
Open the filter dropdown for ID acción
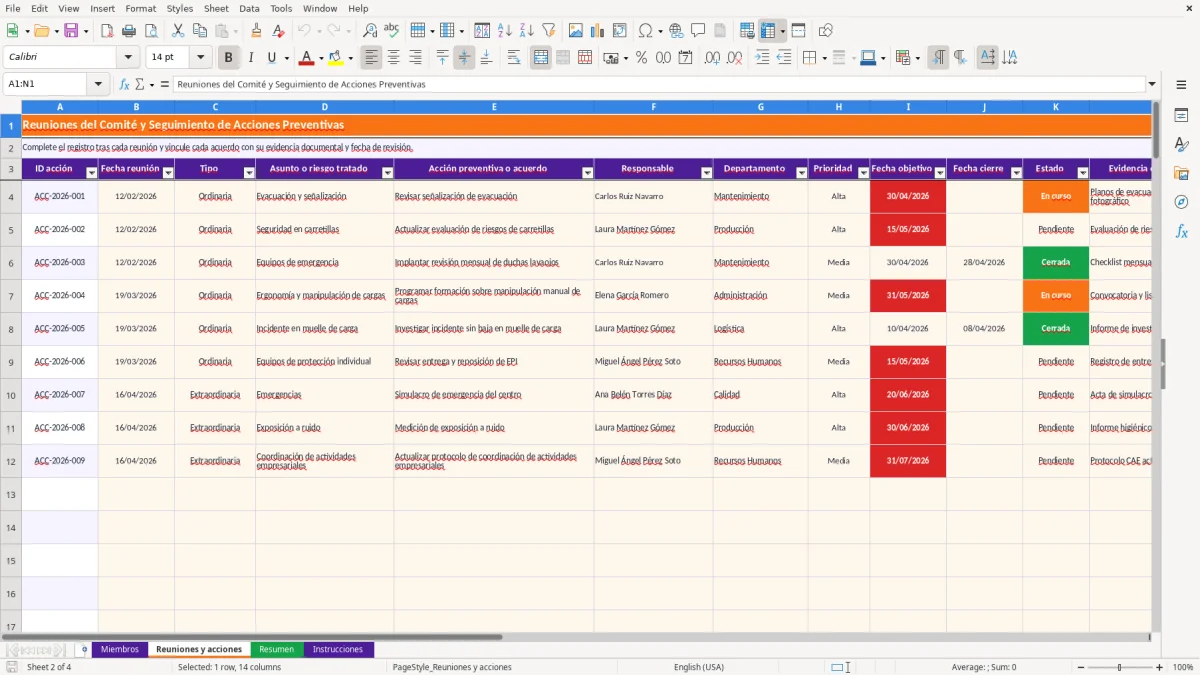pos(92,173)
